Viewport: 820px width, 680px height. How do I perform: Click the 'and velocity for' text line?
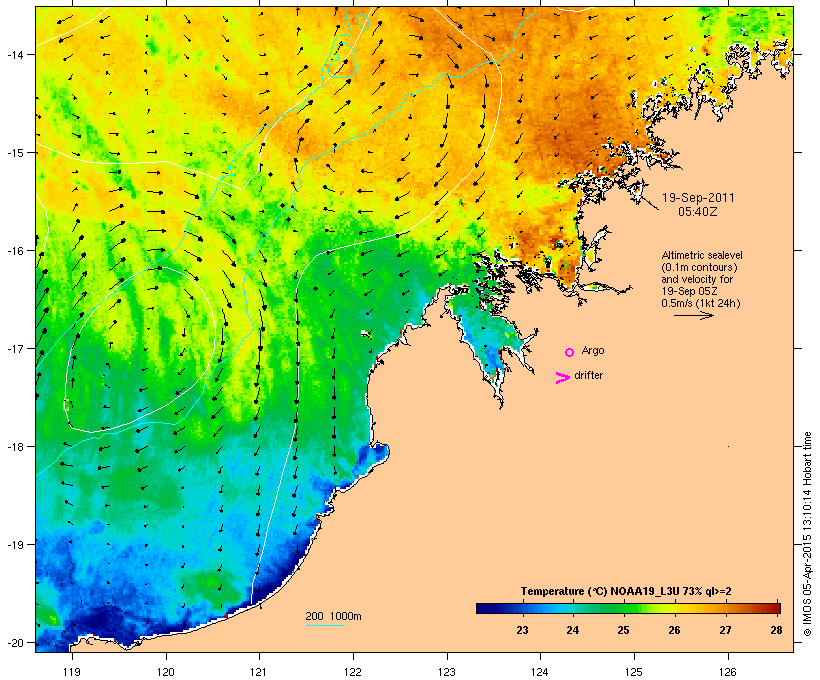pyautogui.click(x=697, y=279)
